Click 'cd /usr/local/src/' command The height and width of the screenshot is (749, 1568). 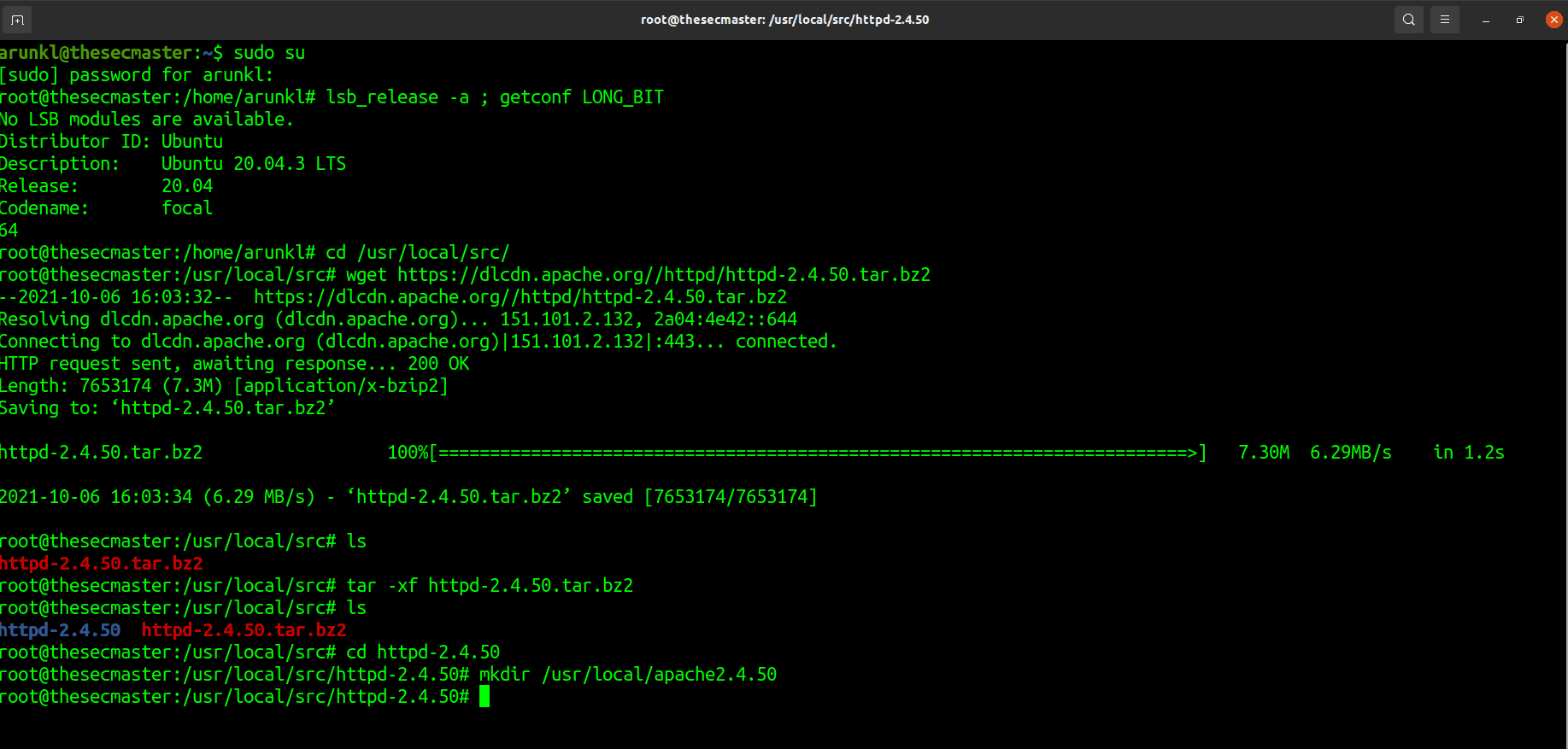click(417, 253)
